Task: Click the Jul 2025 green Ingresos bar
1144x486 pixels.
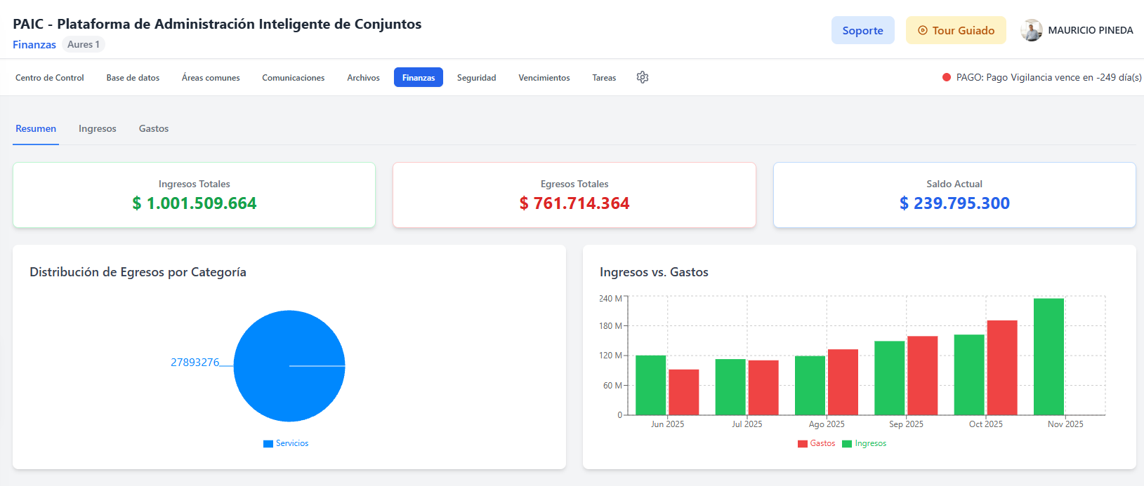Action: [730, 387]
